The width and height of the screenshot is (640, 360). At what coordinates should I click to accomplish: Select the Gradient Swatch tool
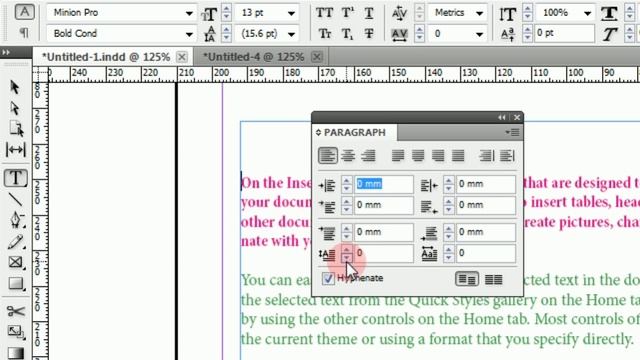click(x=16, y=353)
